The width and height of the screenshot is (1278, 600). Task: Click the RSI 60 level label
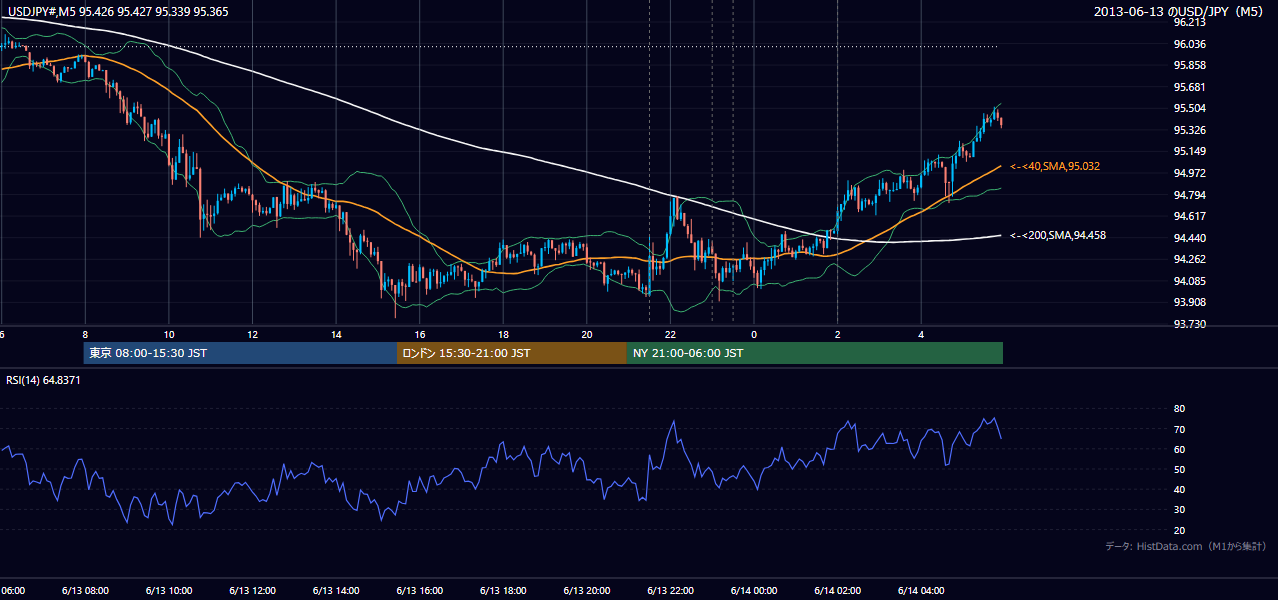coord(1180,449)
